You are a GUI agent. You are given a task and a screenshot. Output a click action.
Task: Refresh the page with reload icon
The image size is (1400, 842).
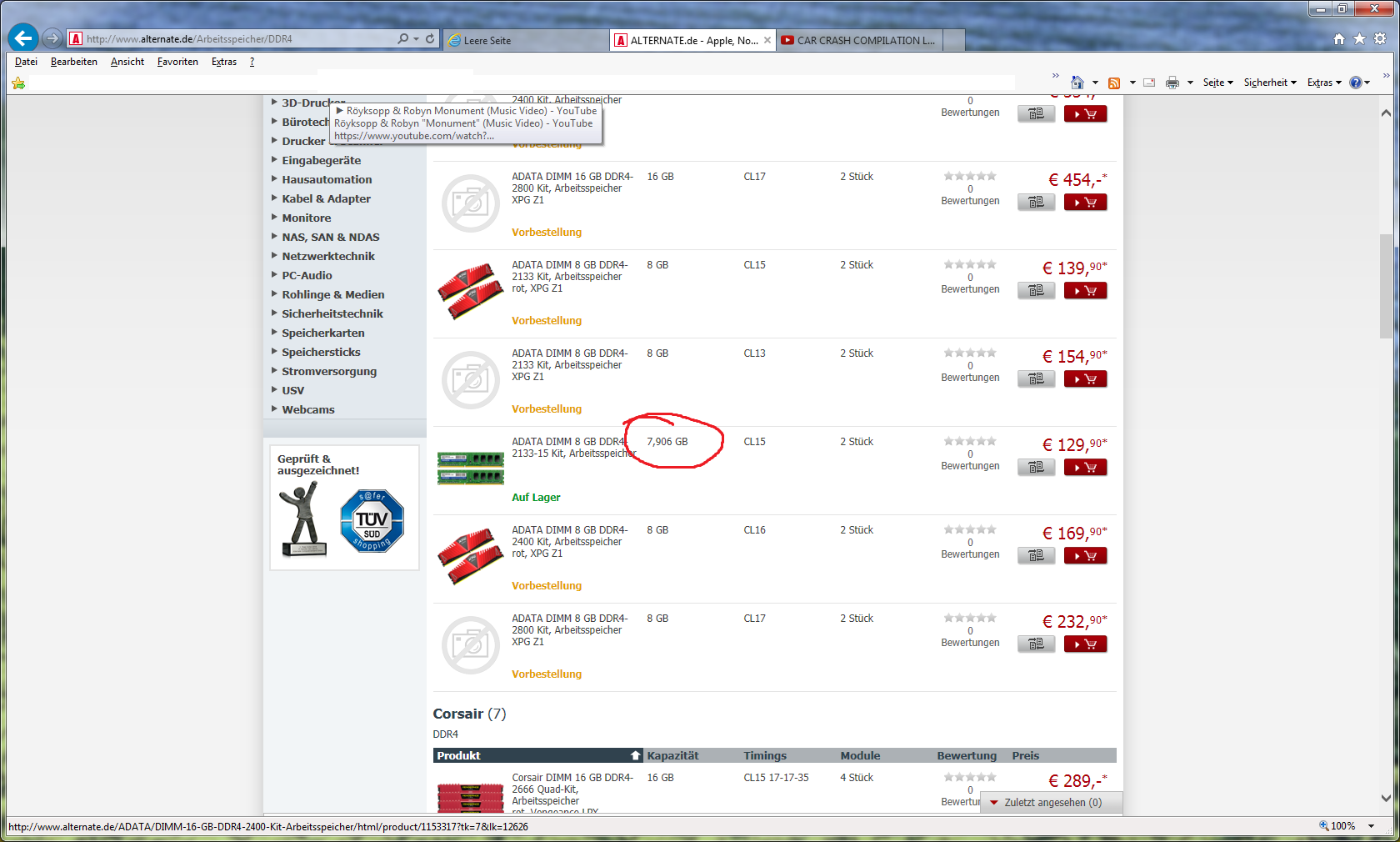tap(430, 39)
